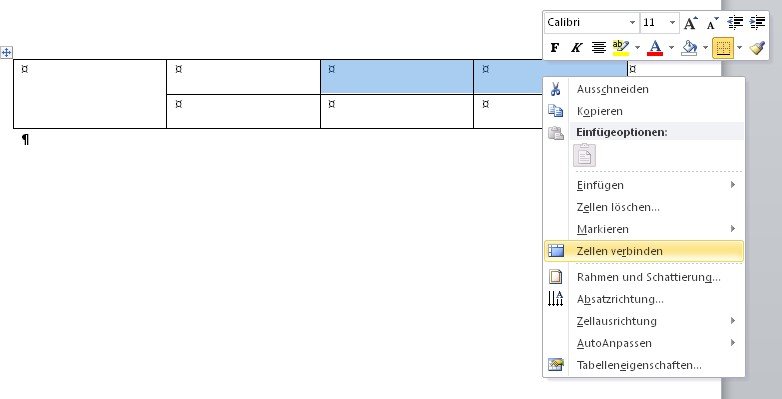Choose Zellen löschen... from context menu

pyautogui.click(x=644, y=207)
